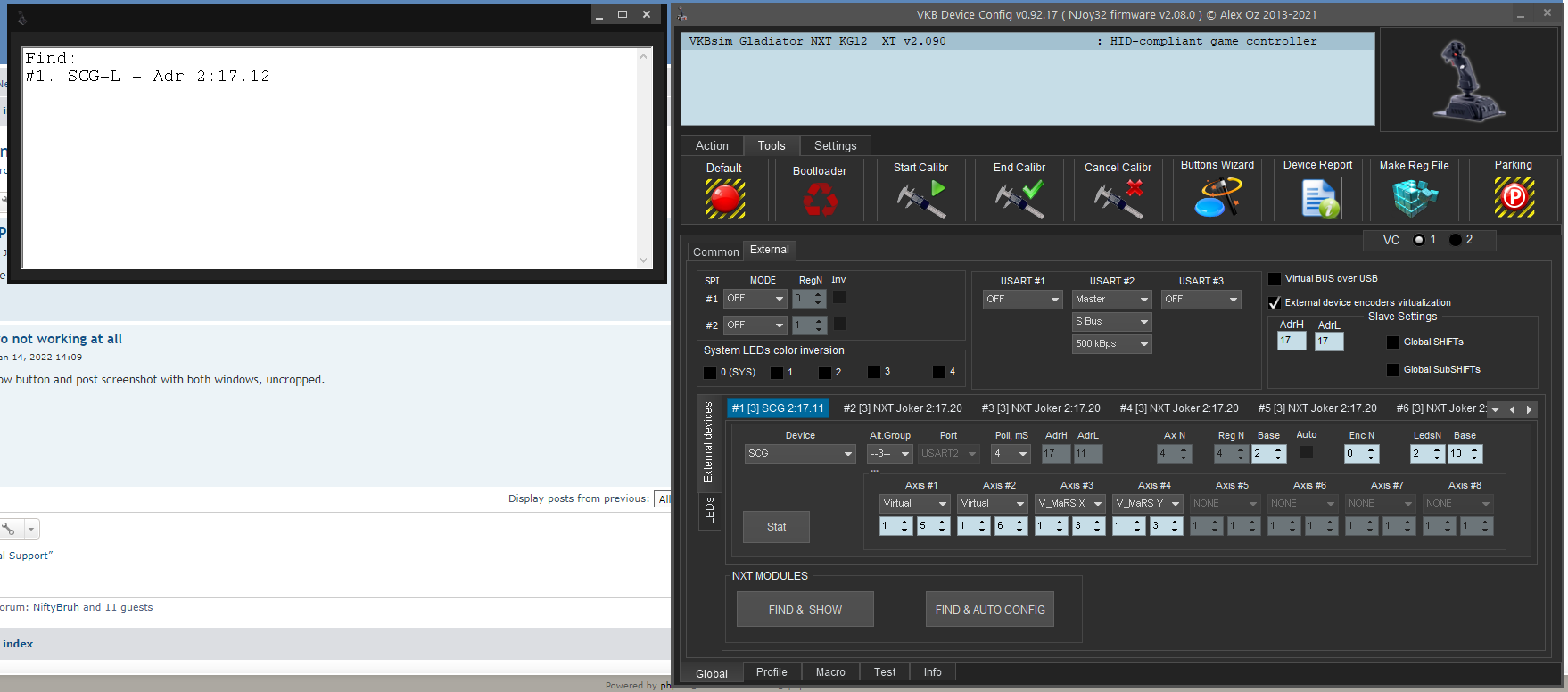
Task: Click the Slave AdrL input field
Action: (x=1329, y=341)
